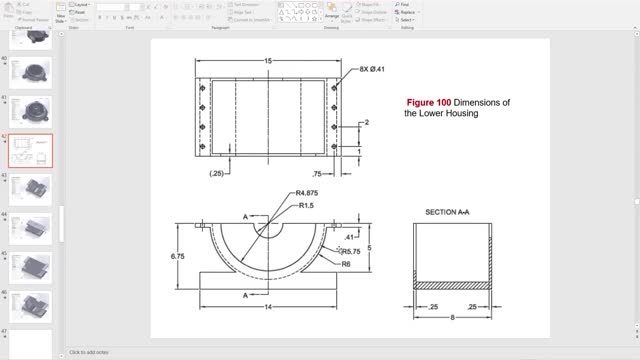640x360 pixels.
Task: Select slide 44 thumbnail
Action: click(x=31, y=229)
